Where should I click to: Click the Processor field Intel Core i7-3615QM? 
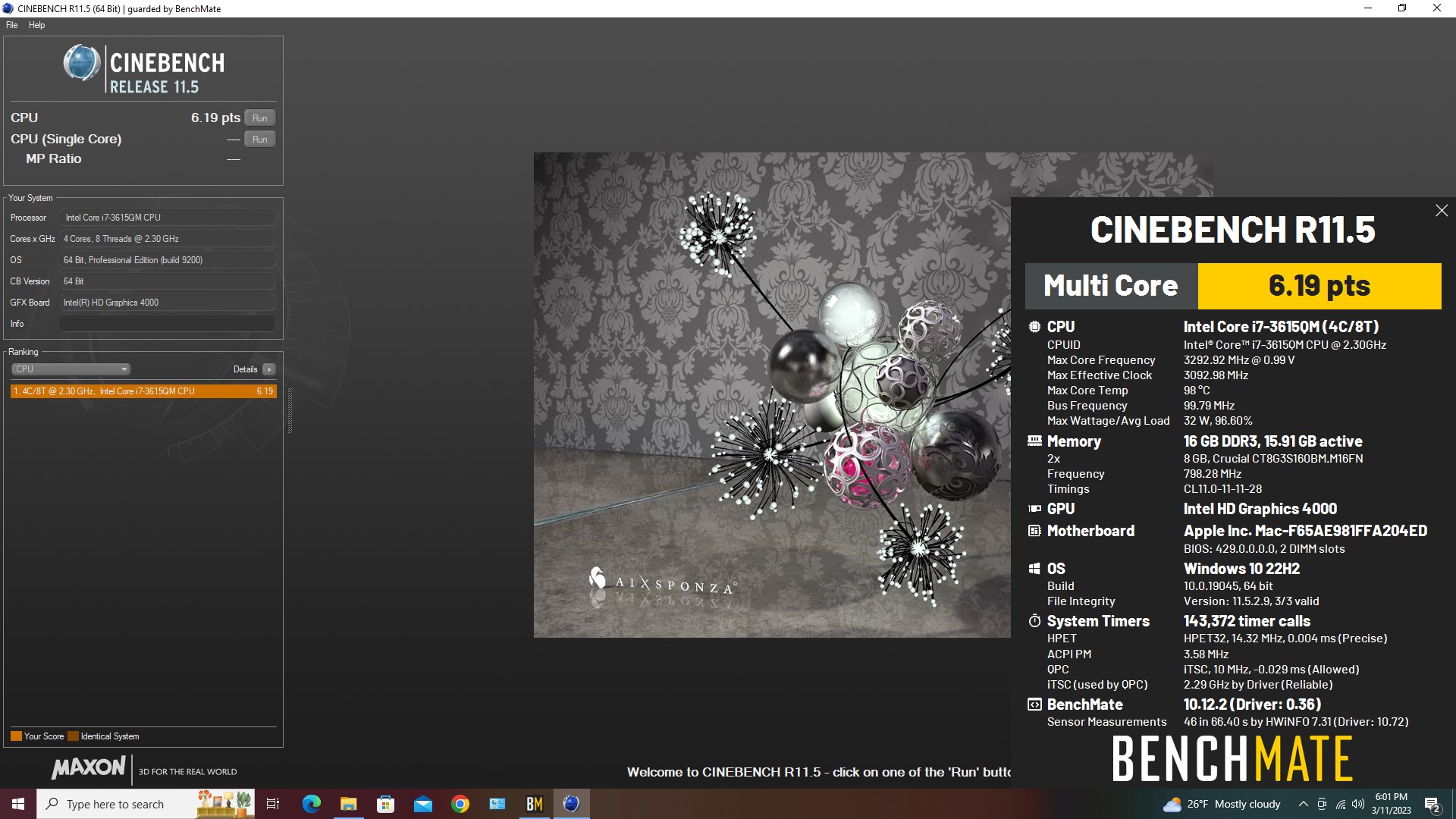(x=167, y=218)
